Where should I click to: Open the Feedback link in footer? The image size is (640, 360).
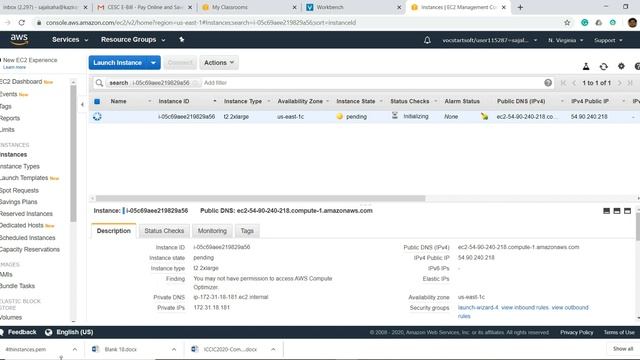22,332
